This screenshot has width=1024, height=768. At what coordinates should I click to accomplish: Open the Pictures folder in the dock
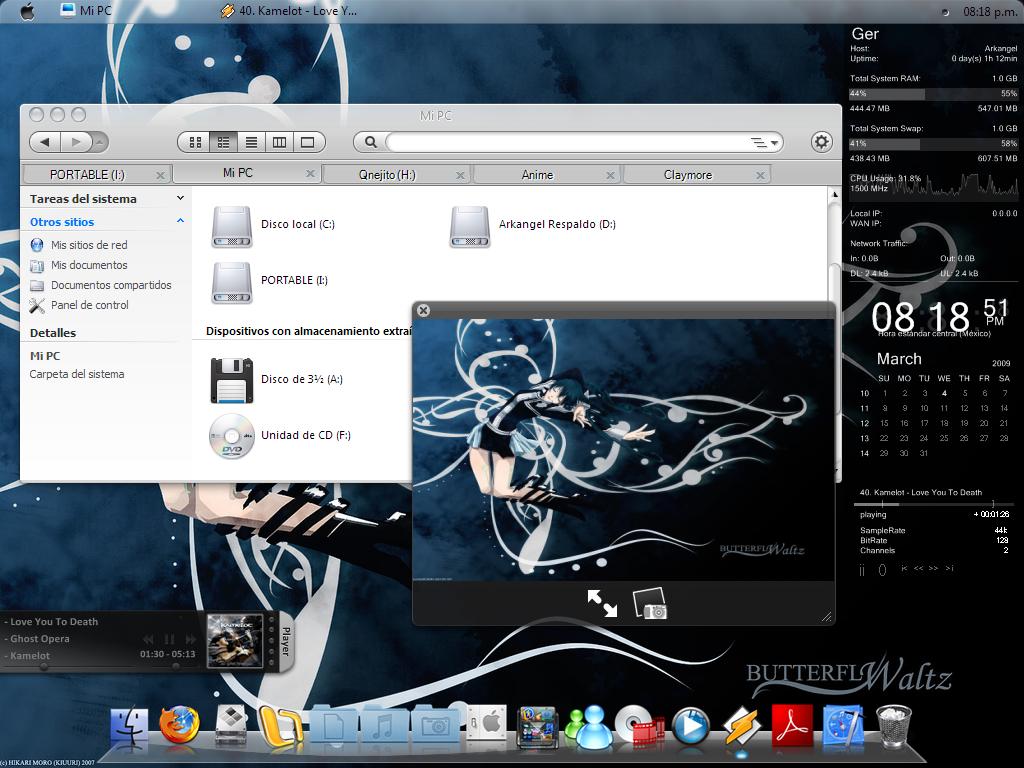[x=435, y=726]
